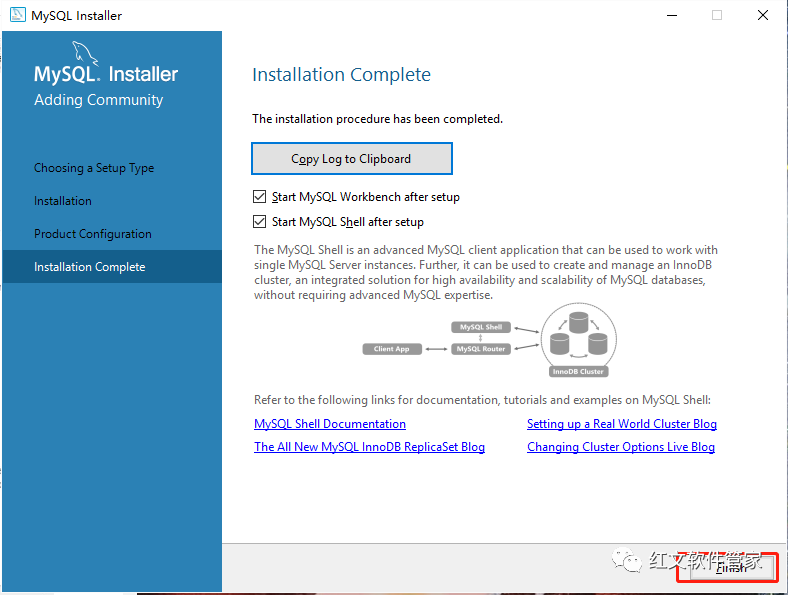Viewport: 788px width, 595px height.
Task: Click the MySQL Router box in diagram
Action: coord(481,349)
